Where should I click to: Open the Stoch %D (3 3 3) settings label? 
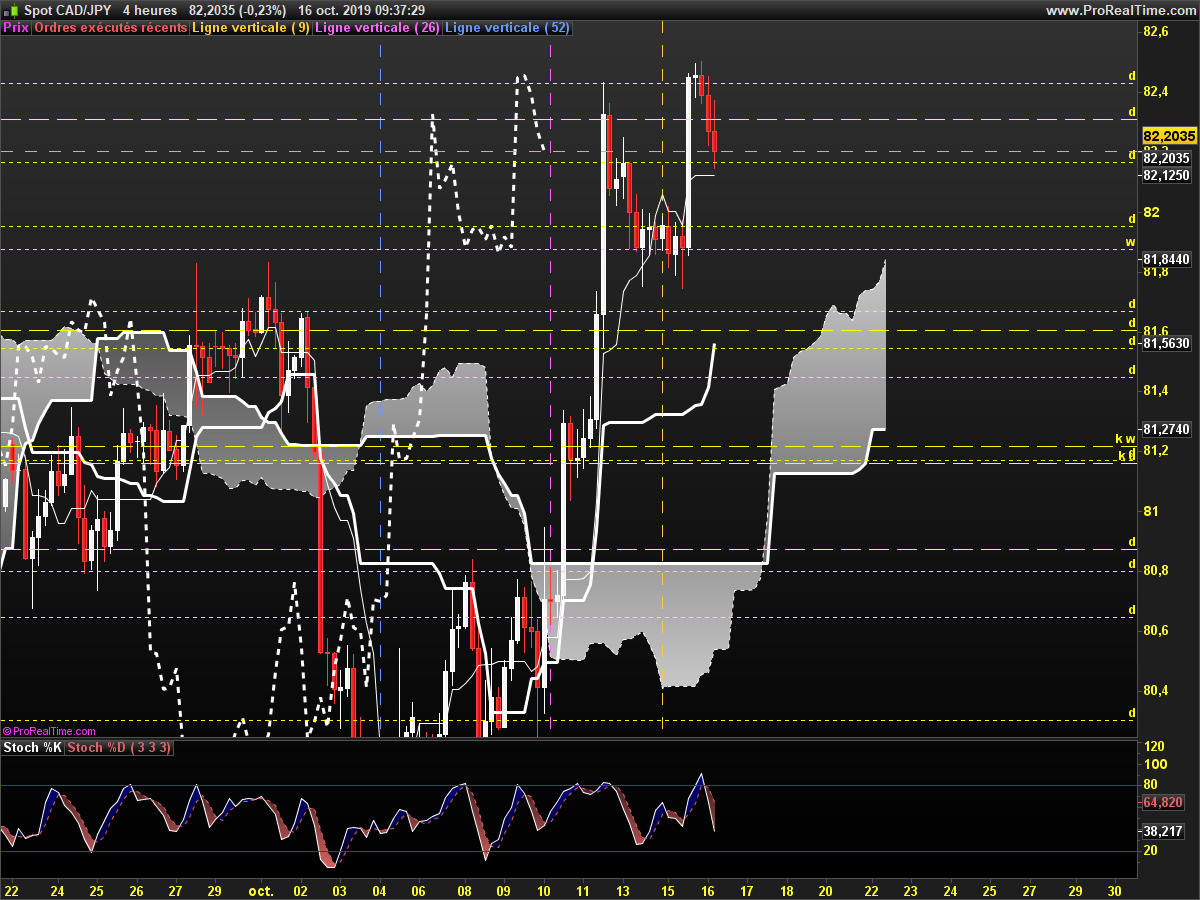tap(119, 748)
